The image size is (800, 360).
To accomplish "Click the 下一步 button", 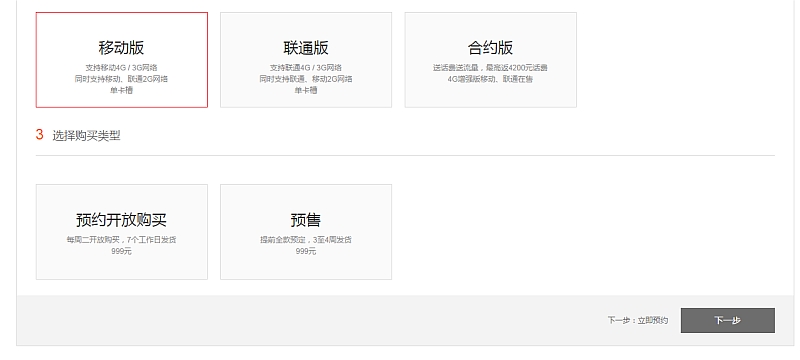I will 728,320.
